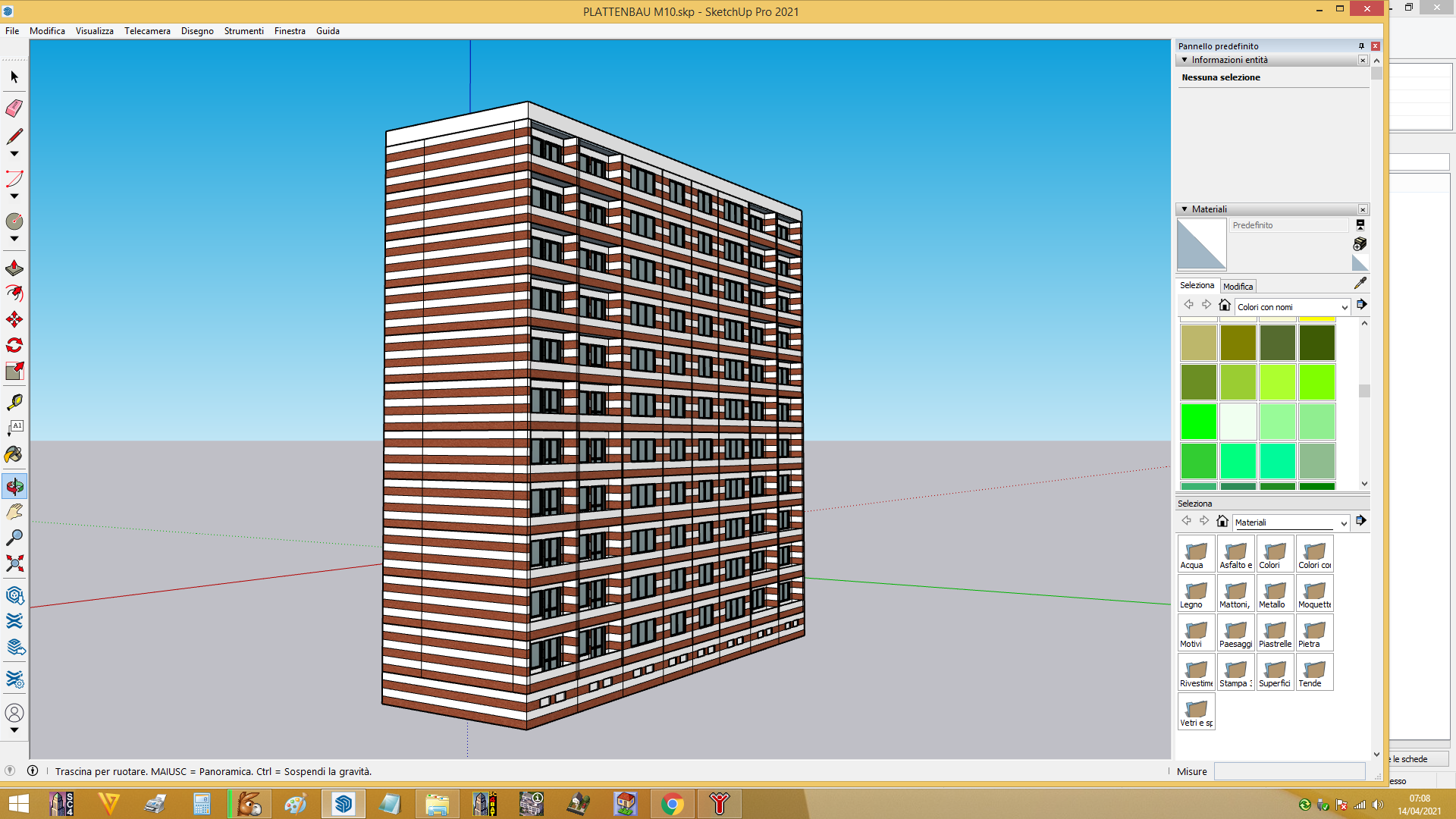This screenshot has height=819, width=1456.
Task: Go to home in lower materials browser
Action: (x=1222, y=521)
